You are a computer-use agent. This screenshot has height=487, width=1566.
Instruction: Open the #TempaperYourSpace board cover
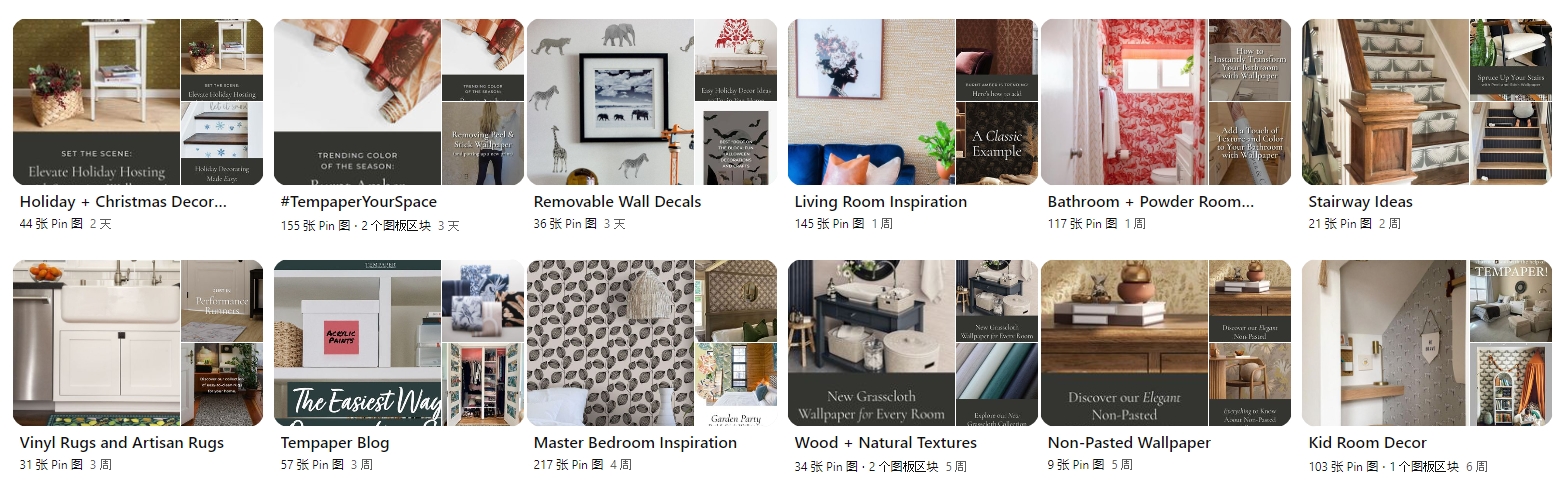pos(399,102)
